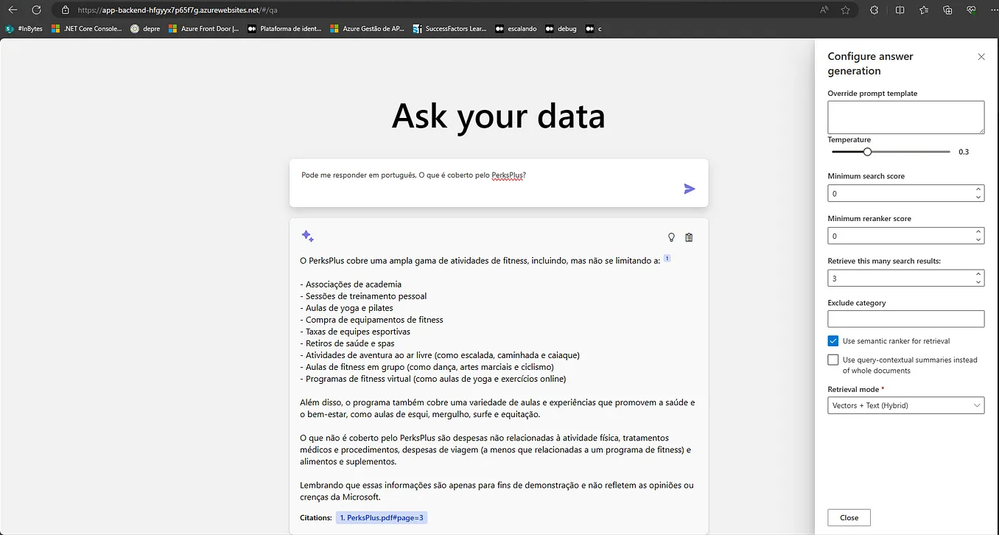Focus the Exclude category field
This screenshot has height=535, width=999.
click(x=905, y=318)
